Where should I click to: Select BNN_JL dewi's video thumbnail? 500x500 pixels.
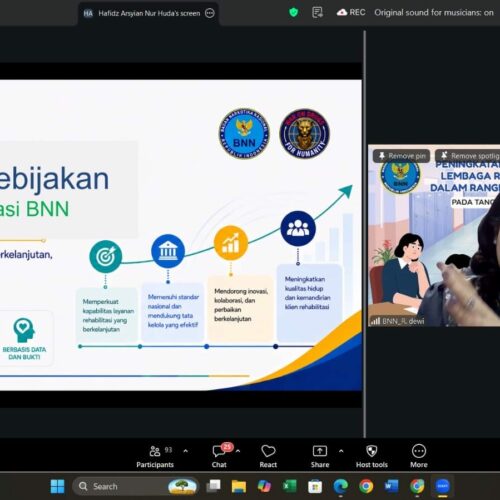pyautogui.click(x=434, y=235)
